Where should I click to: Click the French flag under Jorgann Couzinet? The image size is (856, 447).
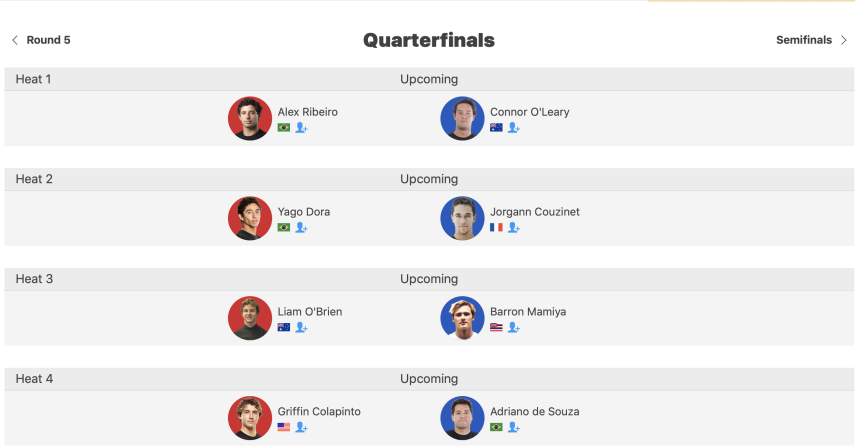tap(496, 228)
